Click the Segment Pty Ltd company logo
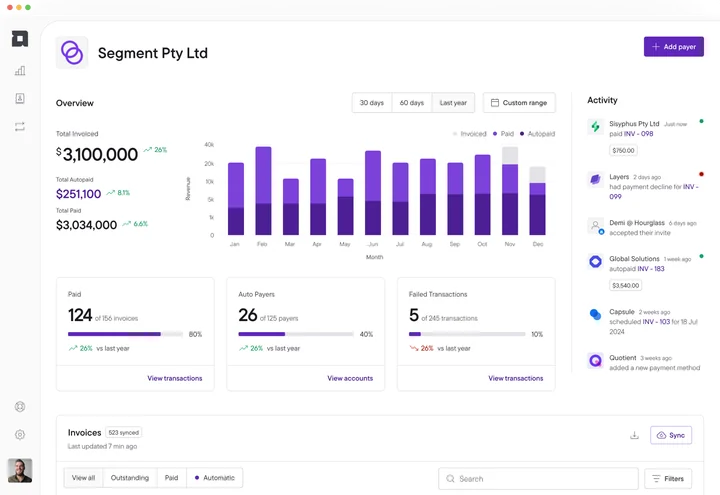This screenshot has width=720, height=495. click(72, 53)
